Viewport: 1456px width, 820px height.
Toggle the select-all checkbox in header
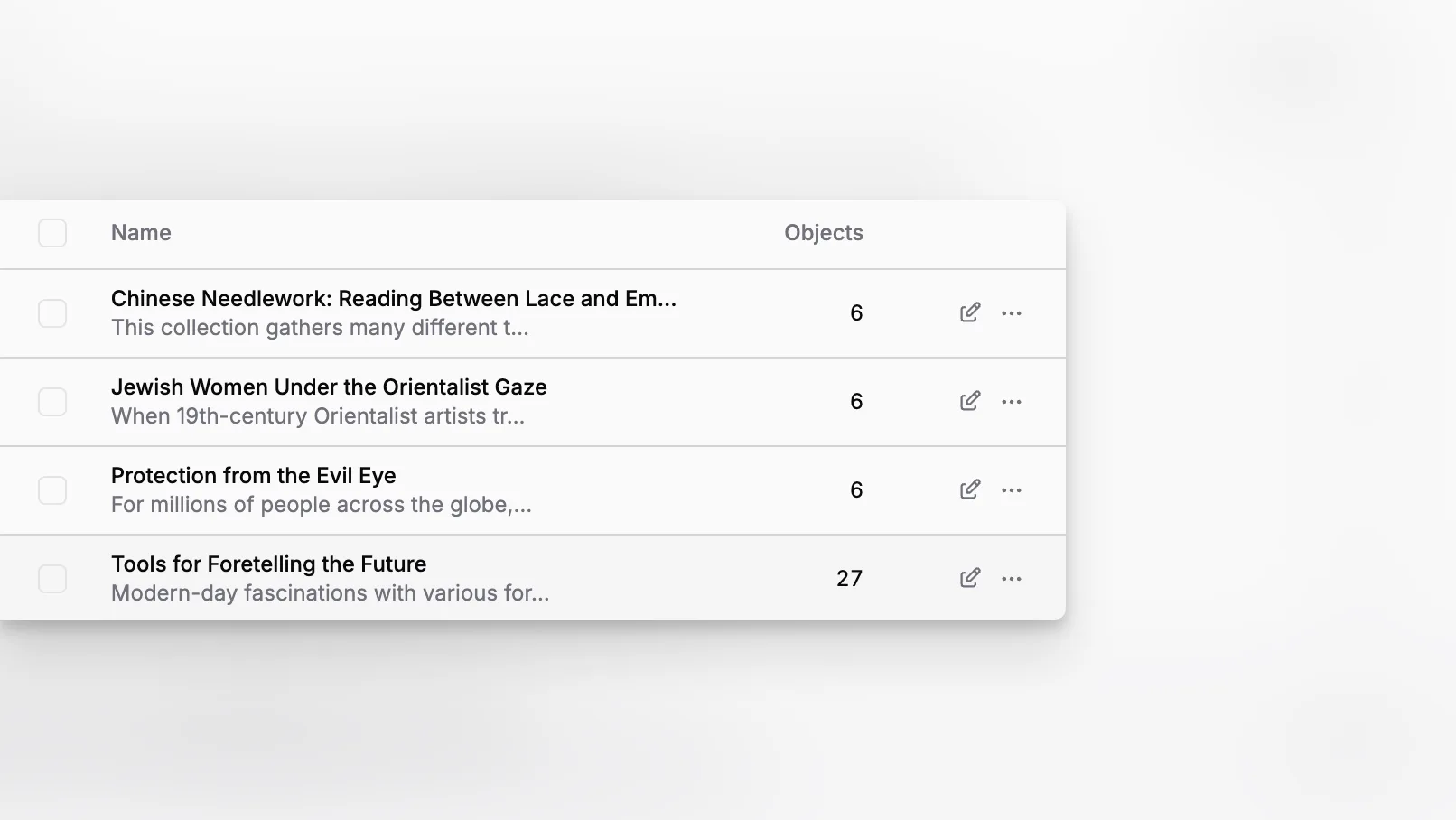click(x=52, y=233)
